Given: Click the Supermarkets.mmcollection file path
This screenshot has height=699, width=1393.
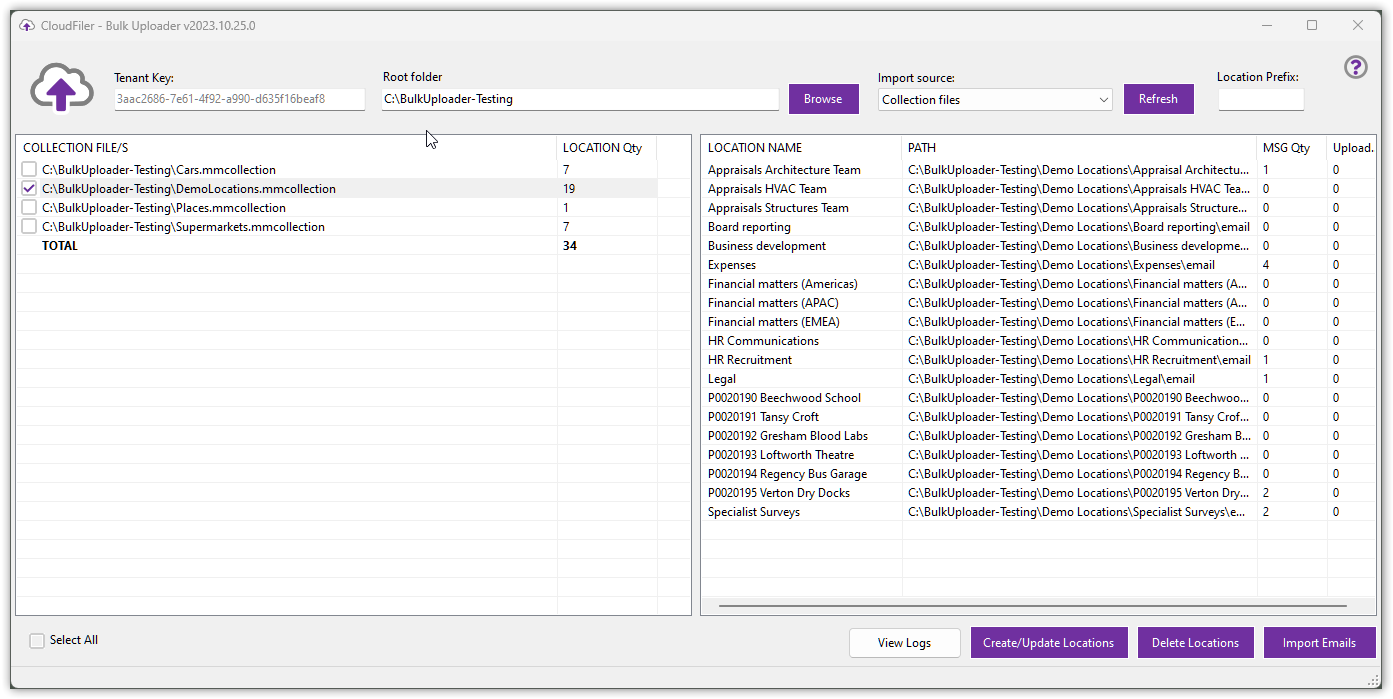Looking at the screenshot, I should 183,227.
